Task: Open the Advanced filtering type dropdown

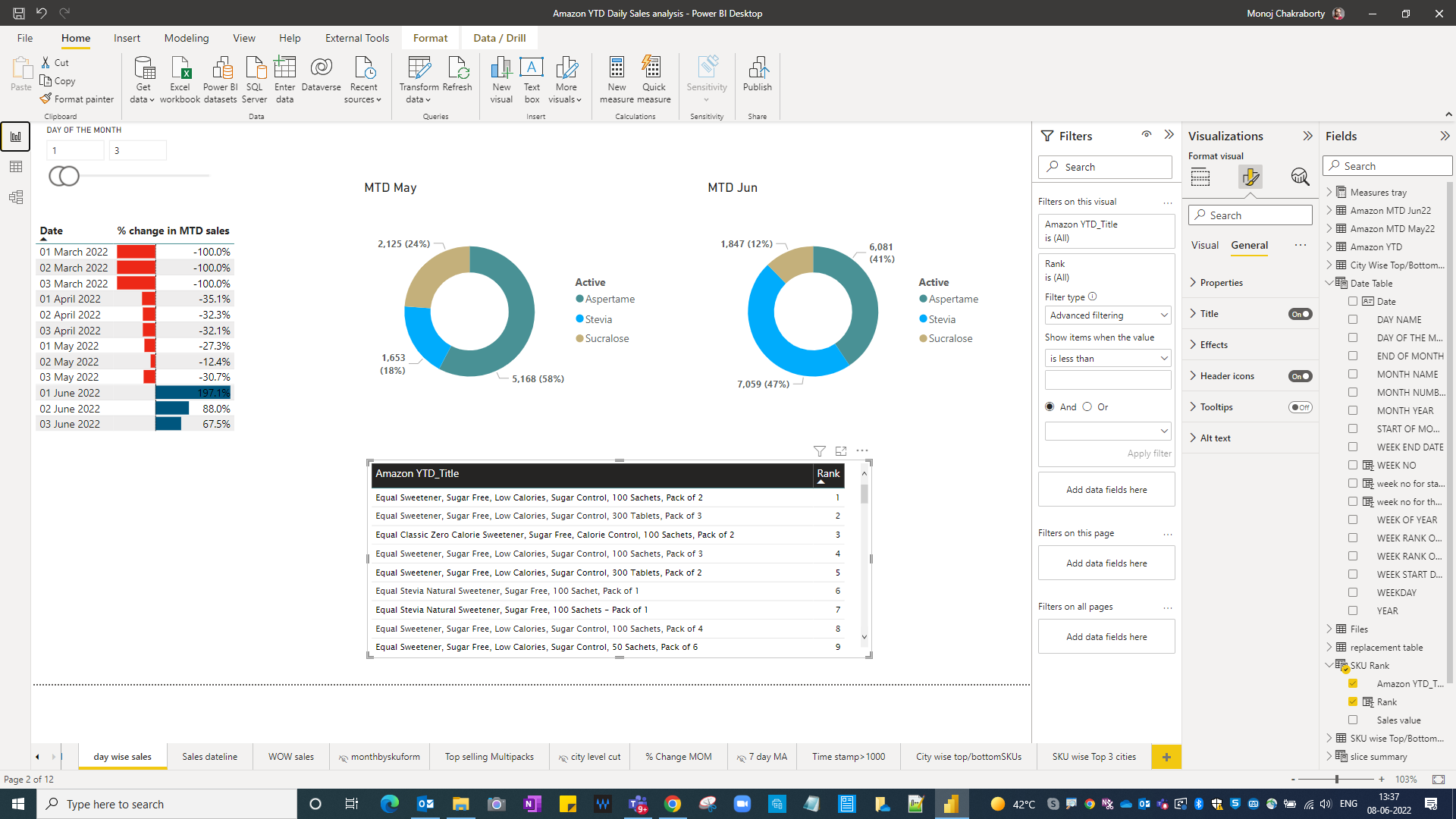Action: [x=1108, y=315]
